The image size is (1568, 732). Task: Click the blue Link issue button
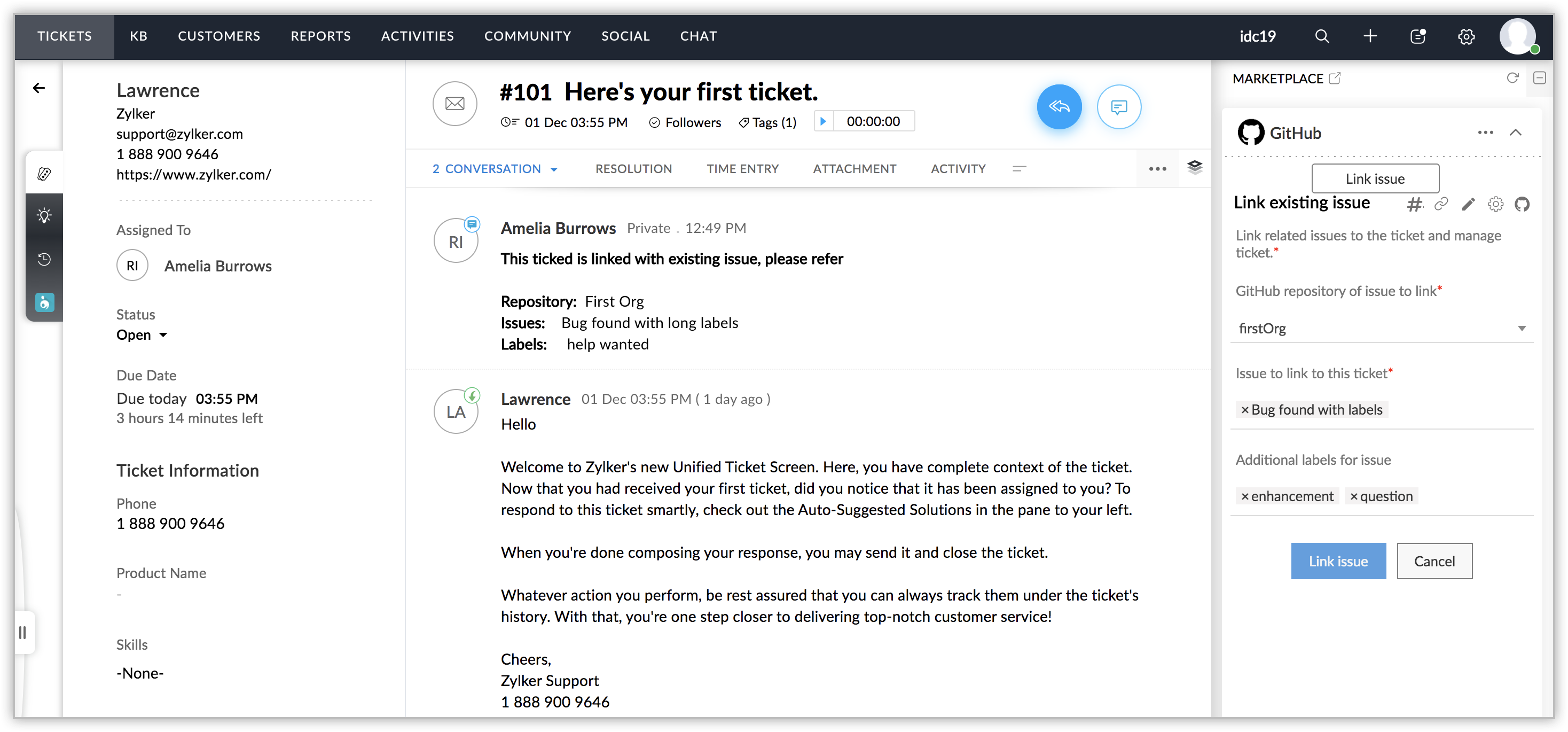coord(1338,561)
